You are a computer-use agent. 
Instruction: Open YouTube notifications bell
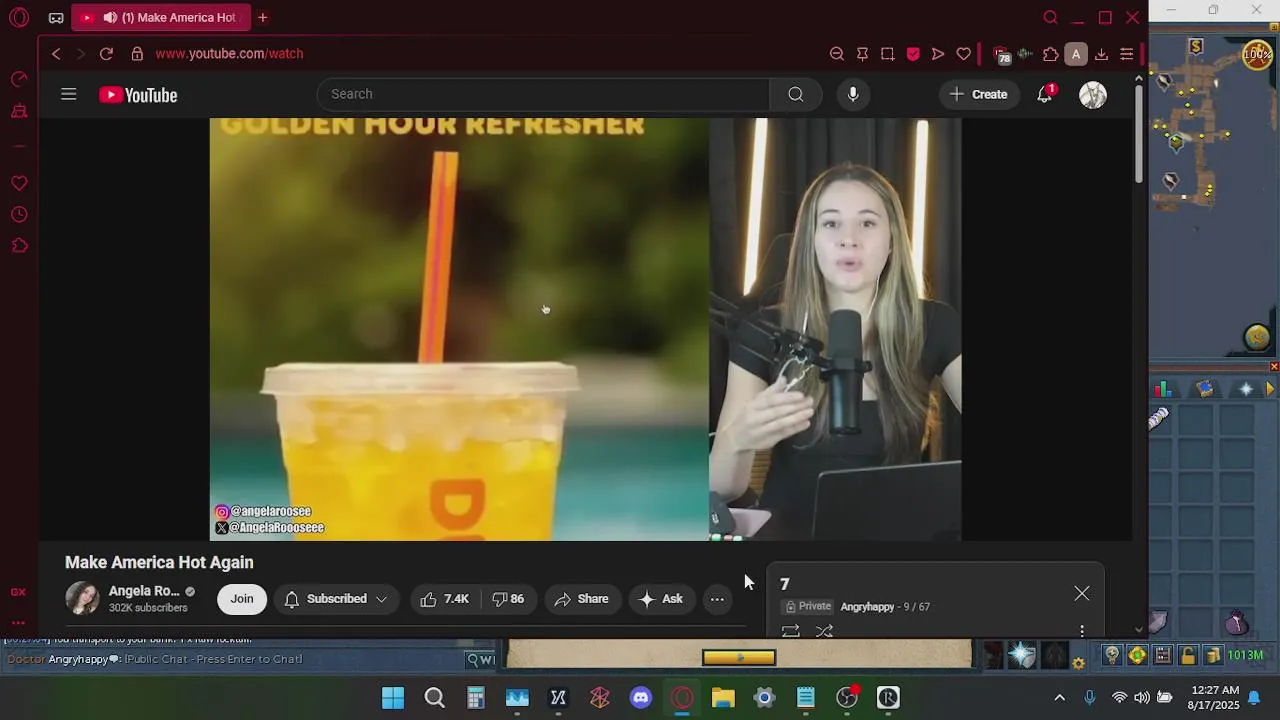1045,94
